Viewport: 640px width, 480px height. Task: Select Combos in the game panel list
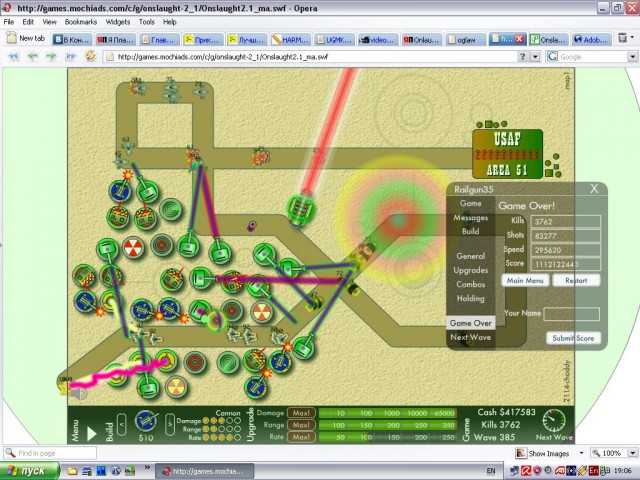coord(471,284)
